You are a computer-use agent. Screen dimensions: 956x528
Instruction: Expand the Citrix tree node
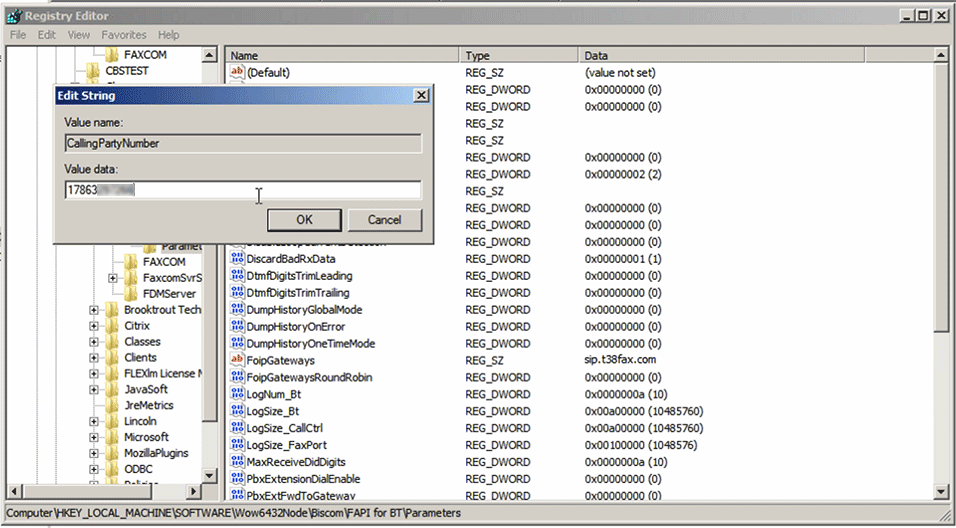(93, 326)
